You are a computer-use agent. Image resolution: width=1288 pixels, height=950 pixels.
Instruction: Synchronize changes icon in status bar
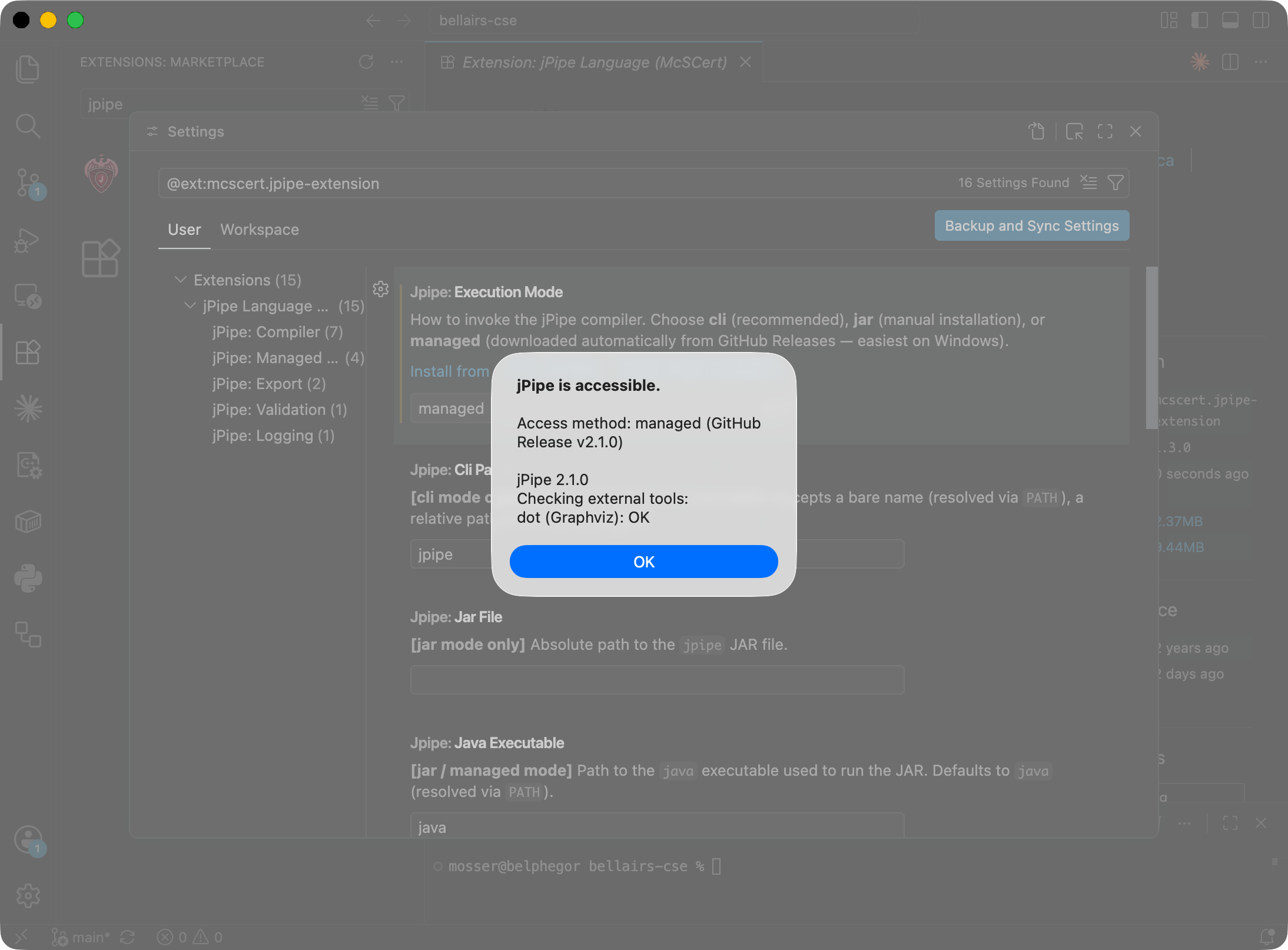point(127,937)
